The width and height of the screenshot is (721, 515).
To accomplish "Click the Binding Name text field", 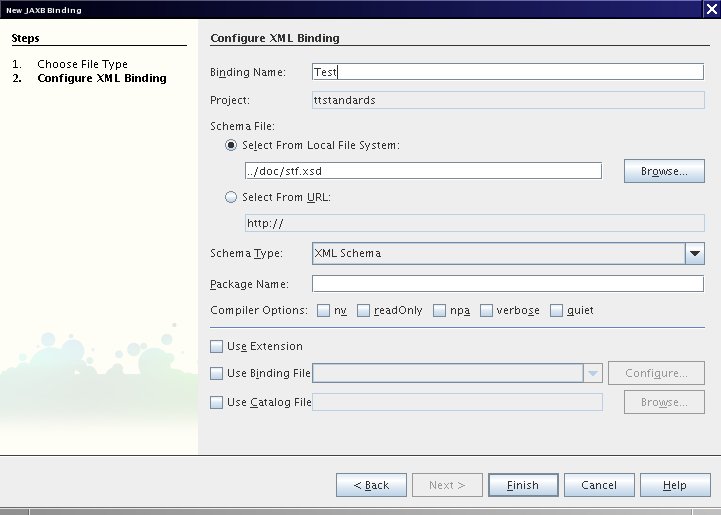I will 508,72.
